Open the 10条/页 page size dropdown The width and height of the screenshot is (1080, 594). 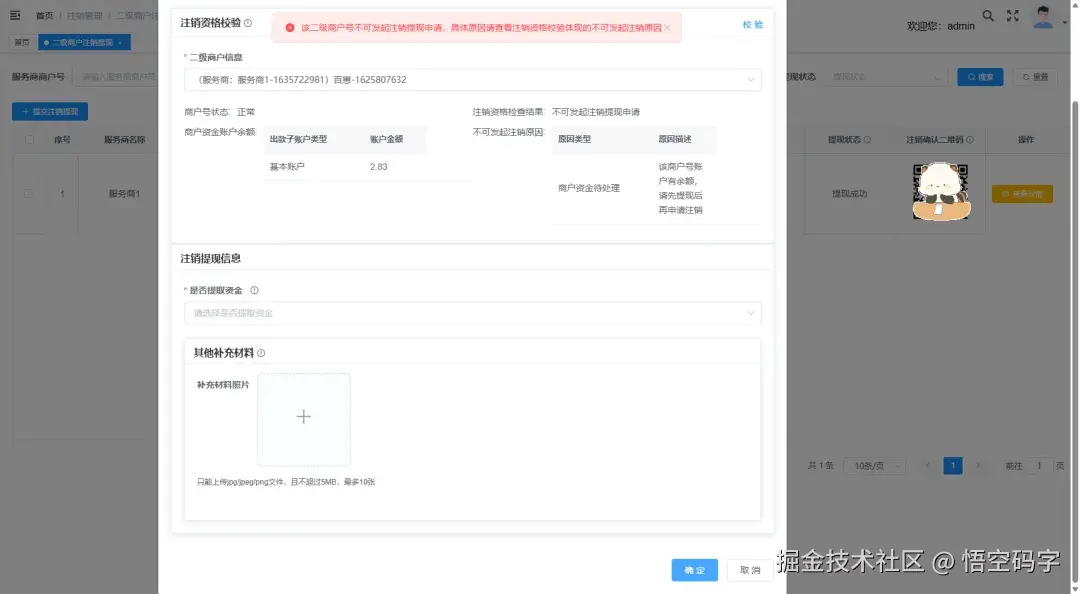[x=874, y=465]
